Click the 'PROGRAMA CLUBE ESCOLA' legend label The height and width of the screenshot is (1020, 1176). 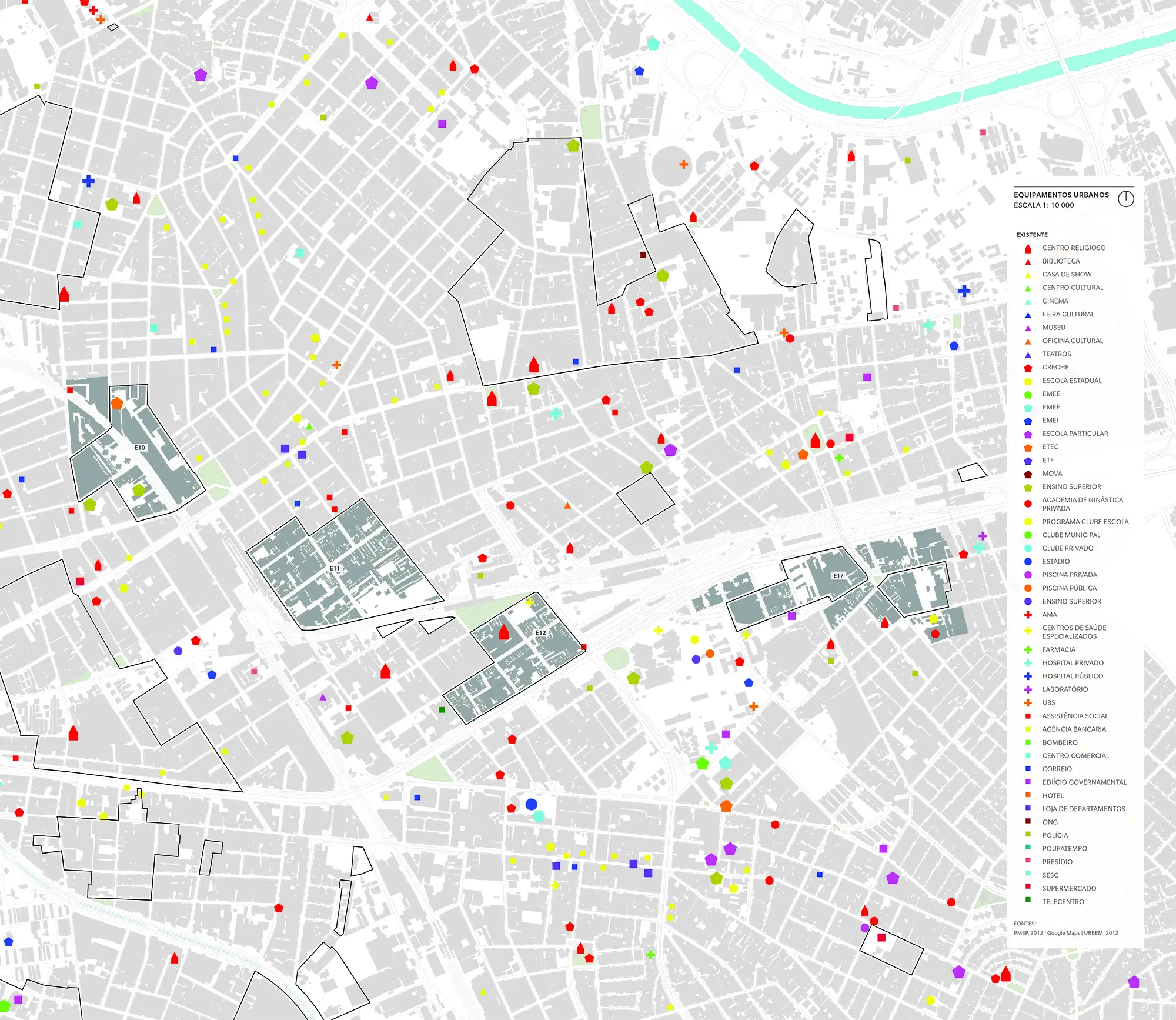(x=1085, y=522)
